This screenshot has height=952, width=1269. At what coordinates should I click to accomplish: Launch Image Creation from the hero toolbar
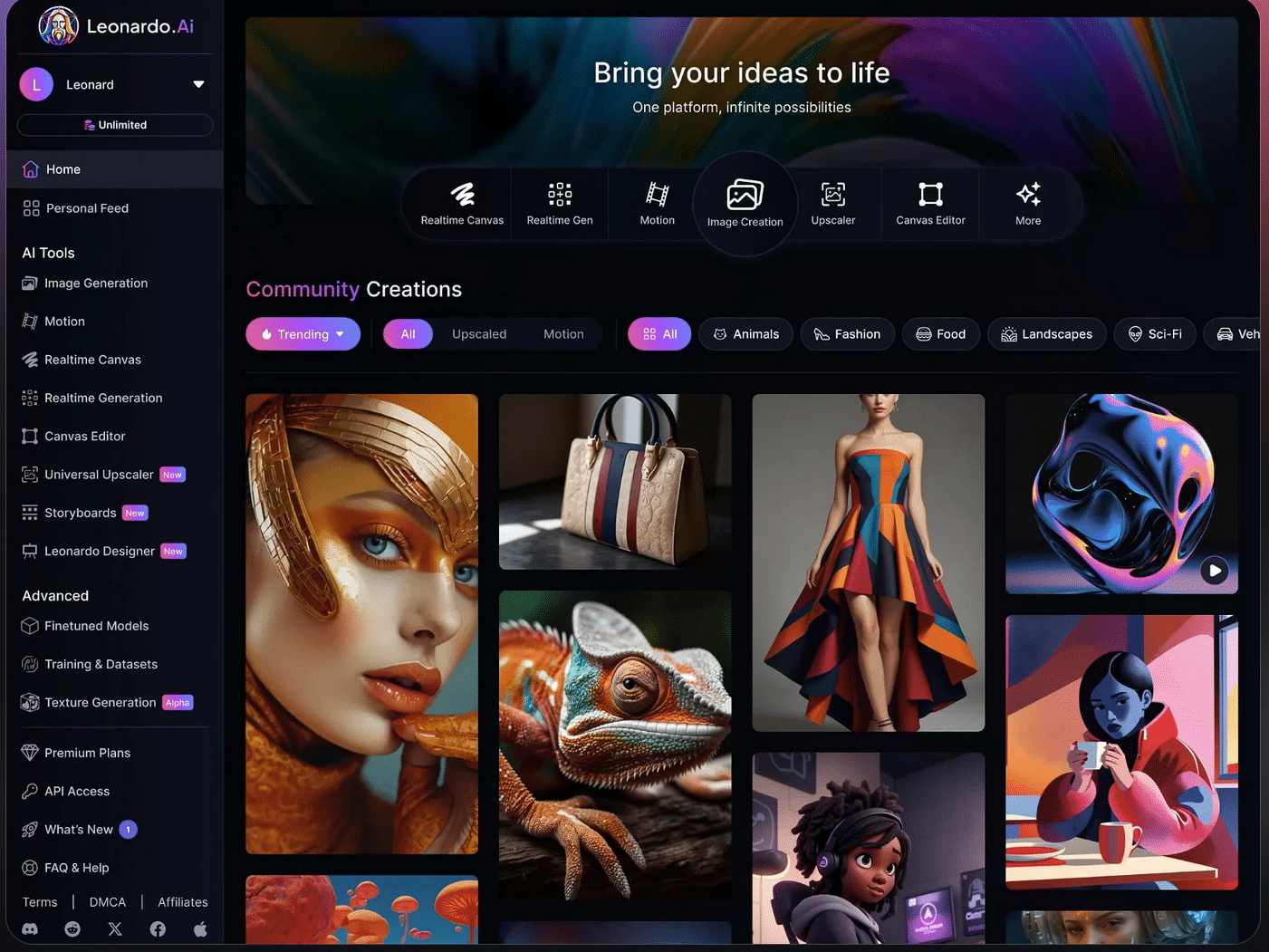click(745, 204)
